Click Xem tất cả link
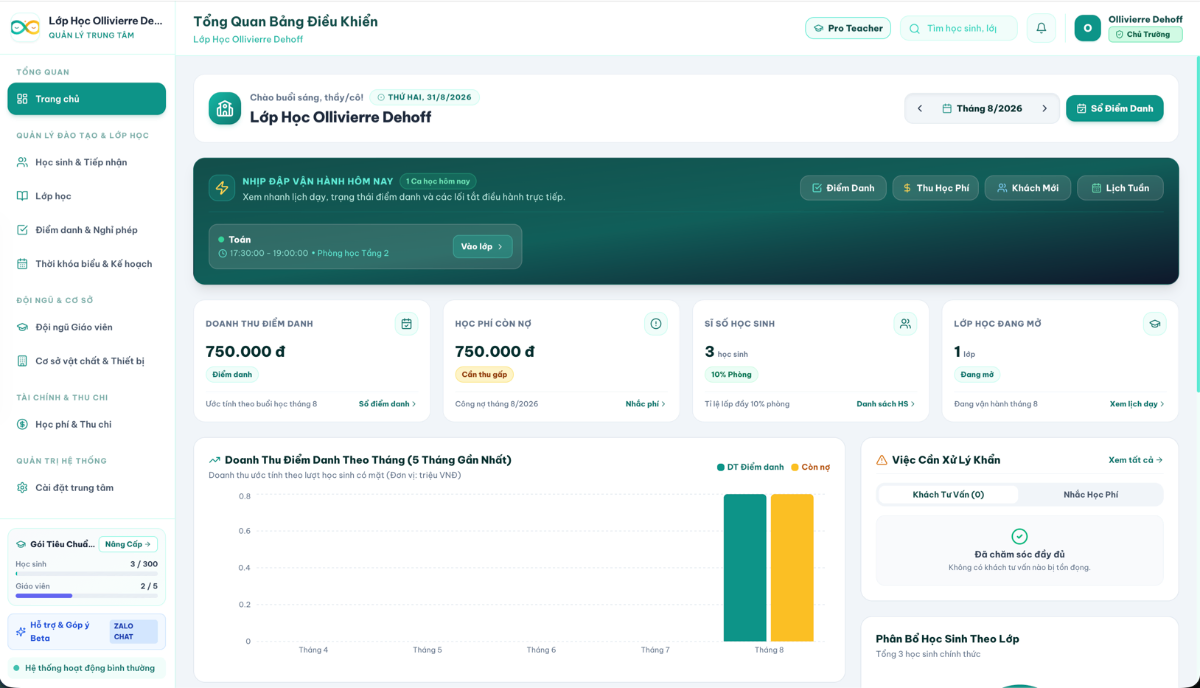Image resolution: width=1200 pixels, height=688 pixels. coord(1136,460)
